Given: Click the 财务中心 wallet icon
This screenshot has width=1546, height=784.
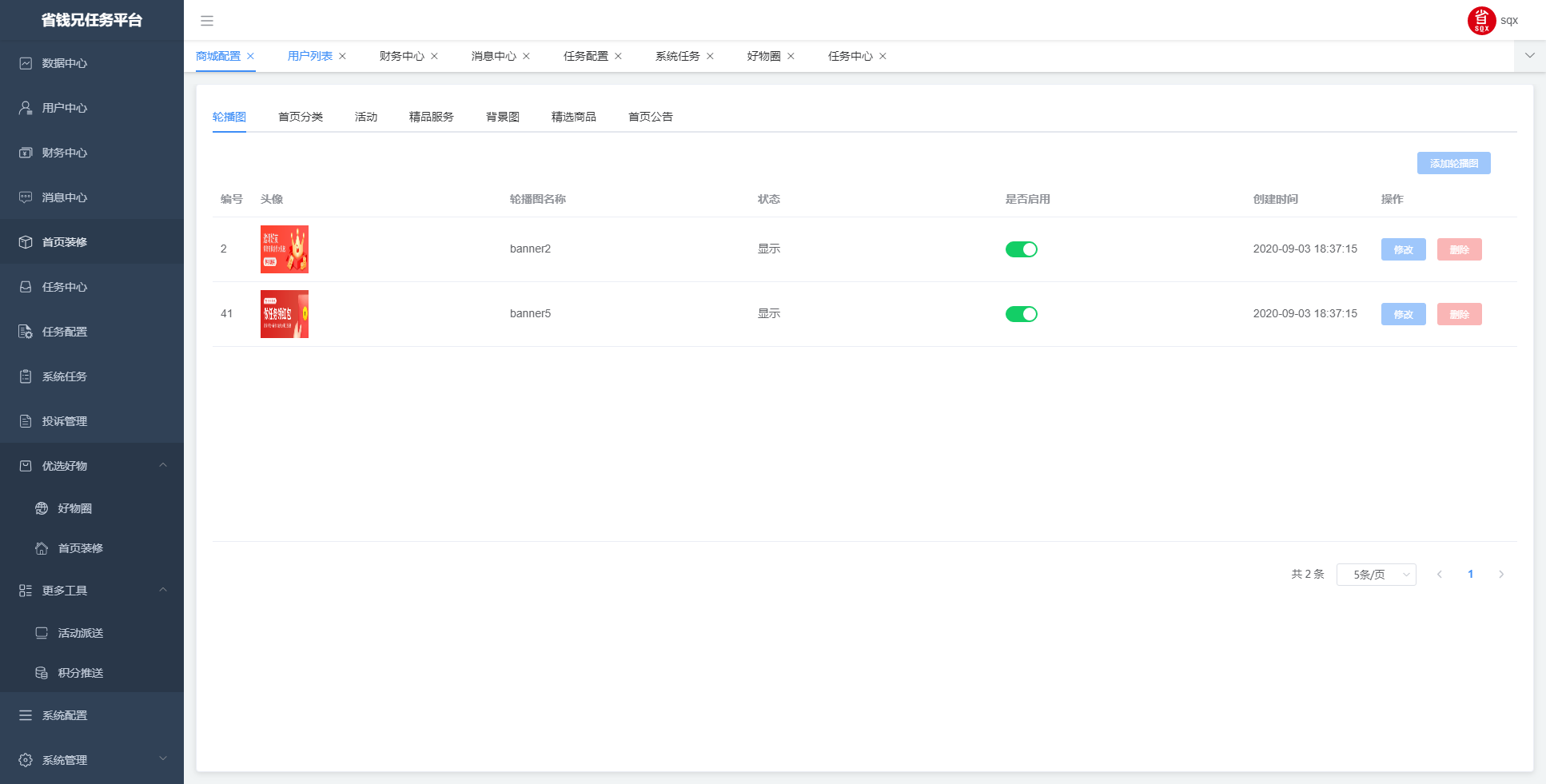Looking at the screenshot, I should tap(26, 153).
